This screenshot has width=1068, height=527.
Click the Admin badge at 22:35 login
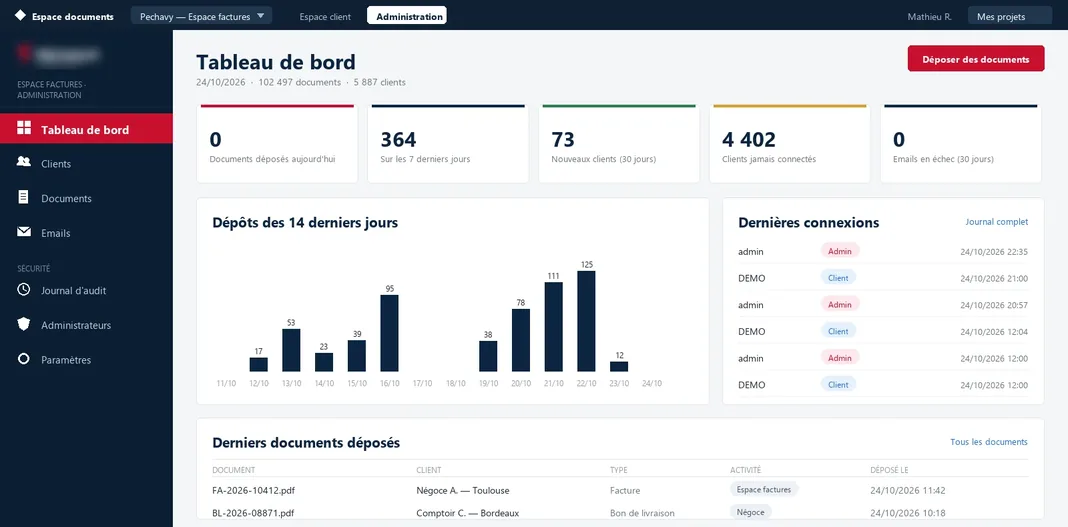840,251
